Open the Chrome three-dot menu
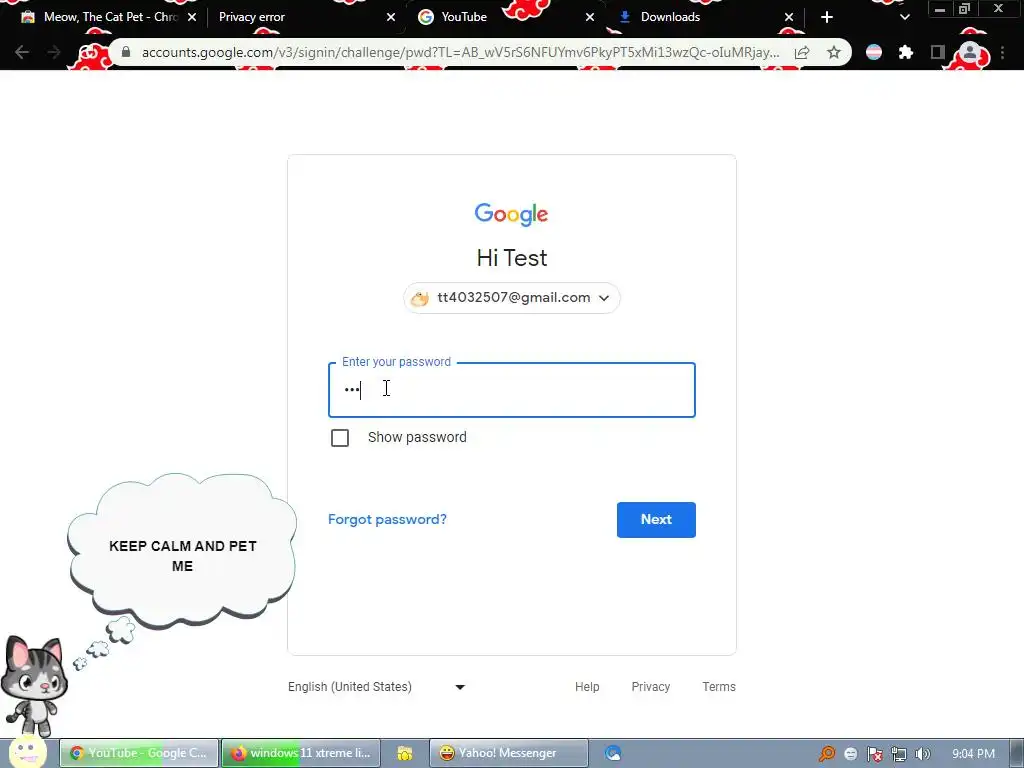This screenshot has width=1024, height=768. (x=1002, y=52)
